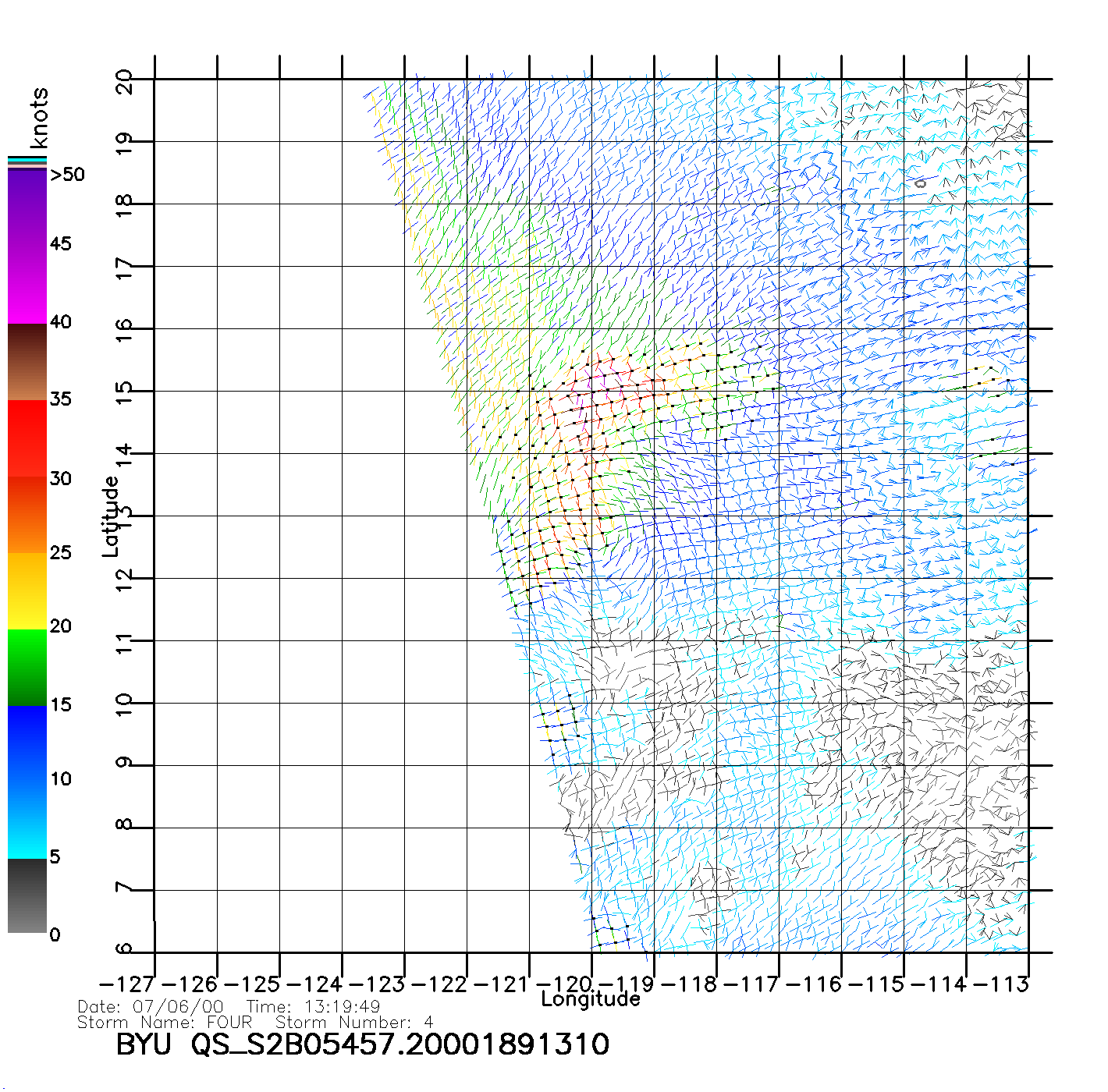
Task: Select the gray 0–5 knot legend band
Action: [27, 895]
